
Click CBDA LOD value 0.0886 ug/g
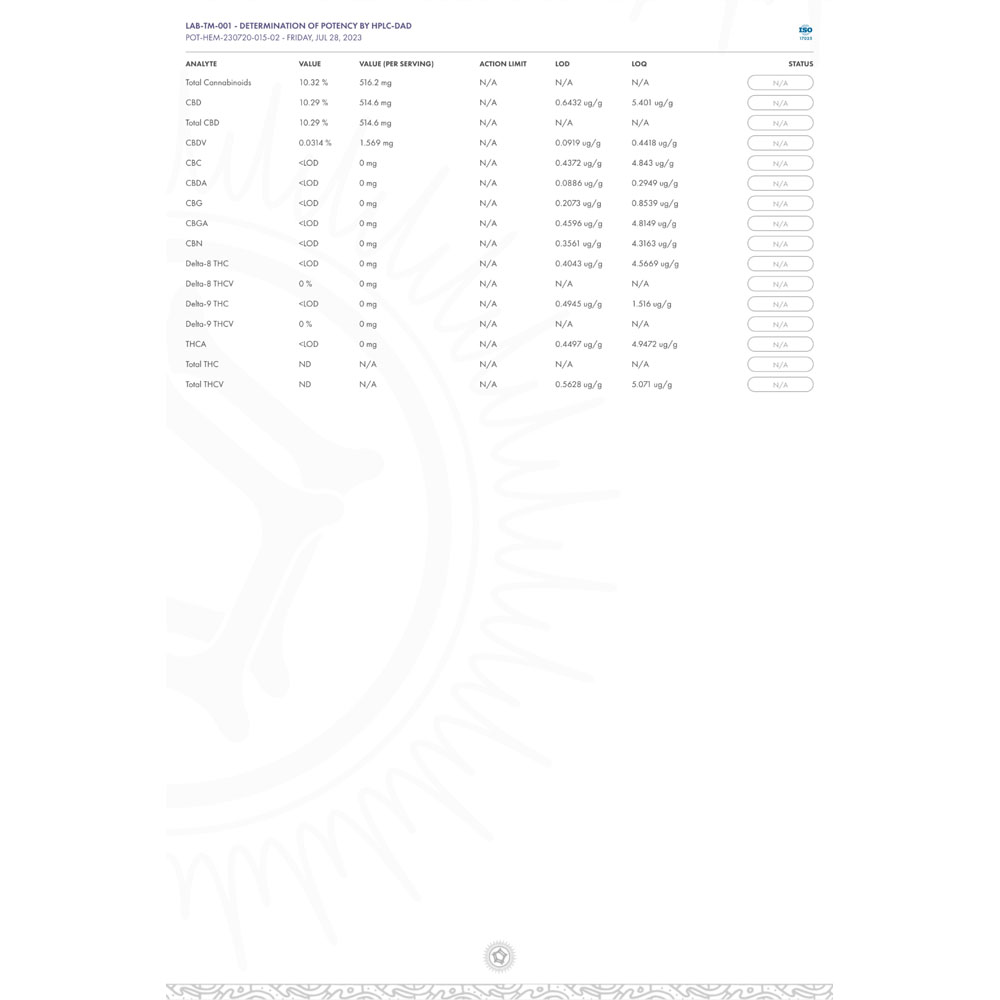point(578,183)
